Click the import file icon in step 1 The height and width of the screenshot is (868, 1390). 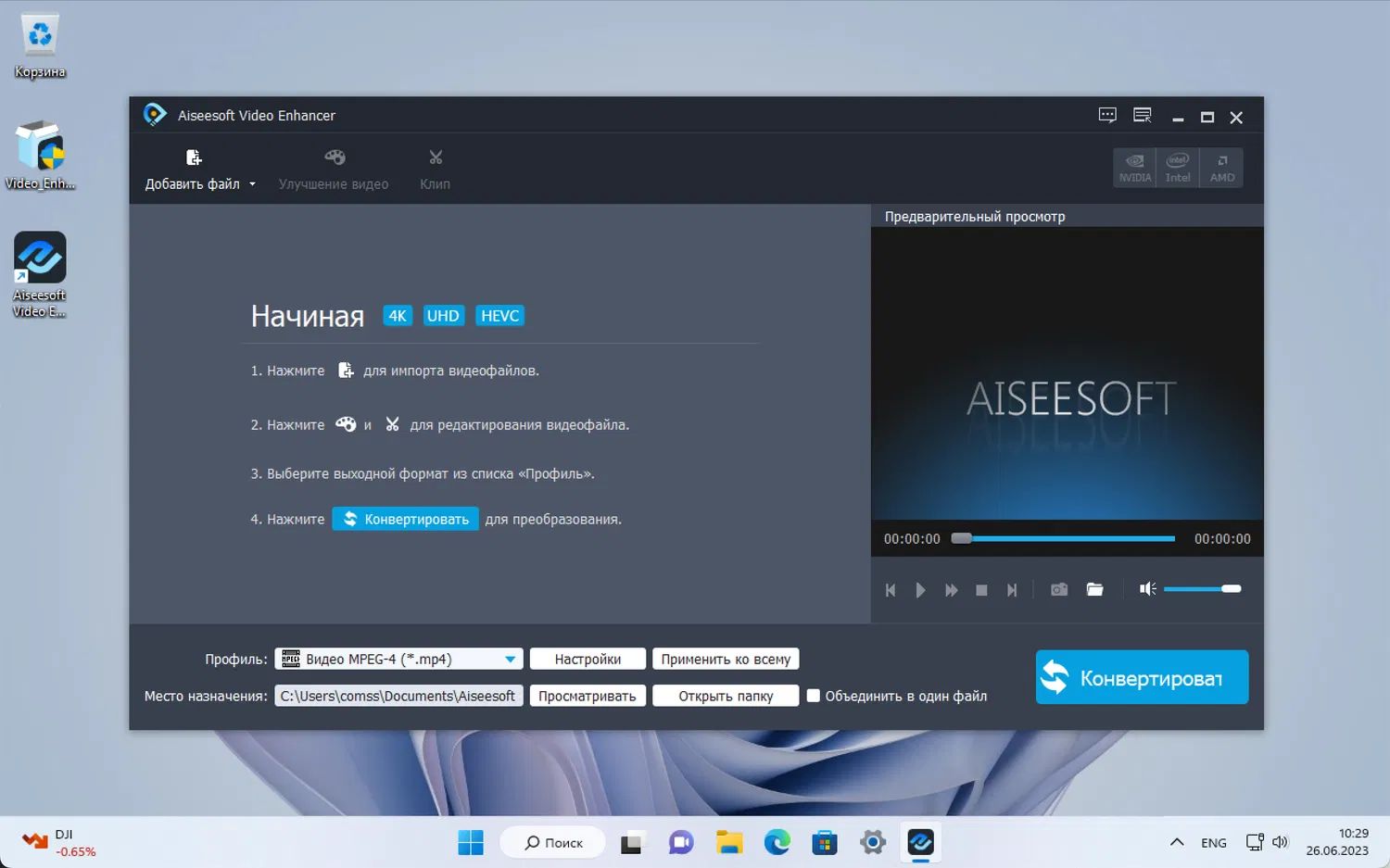click(x=346, y=371)
